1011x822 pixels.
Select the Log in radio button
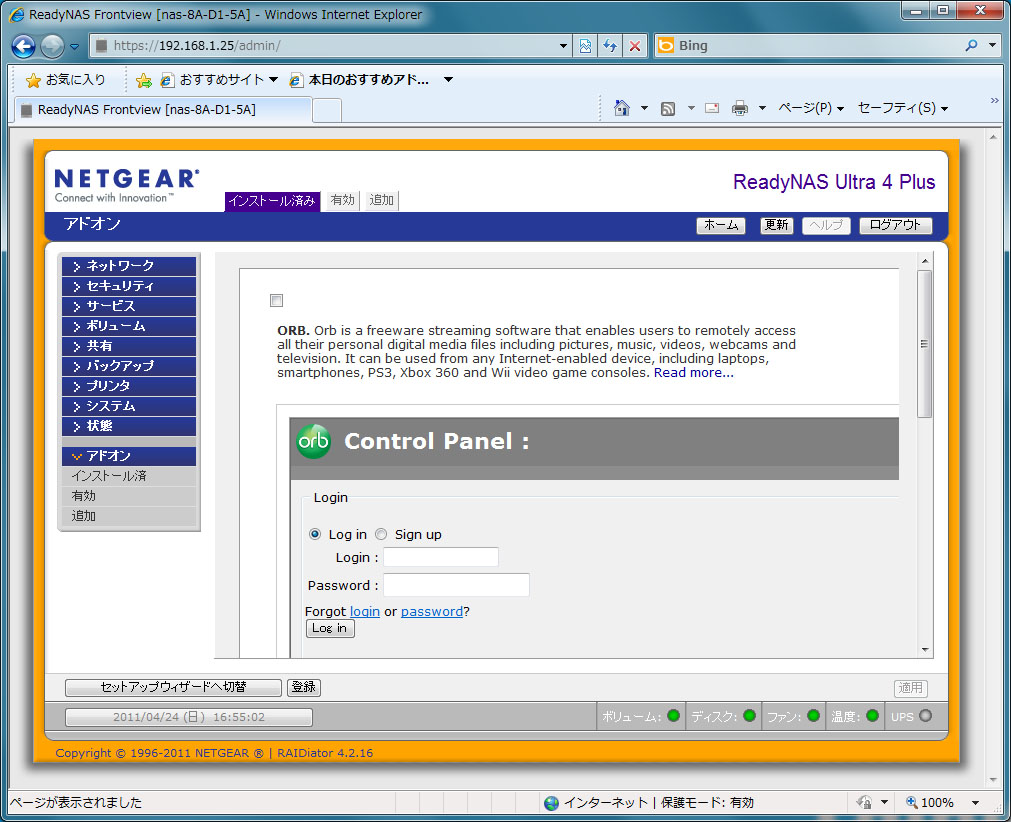(316, 534)
